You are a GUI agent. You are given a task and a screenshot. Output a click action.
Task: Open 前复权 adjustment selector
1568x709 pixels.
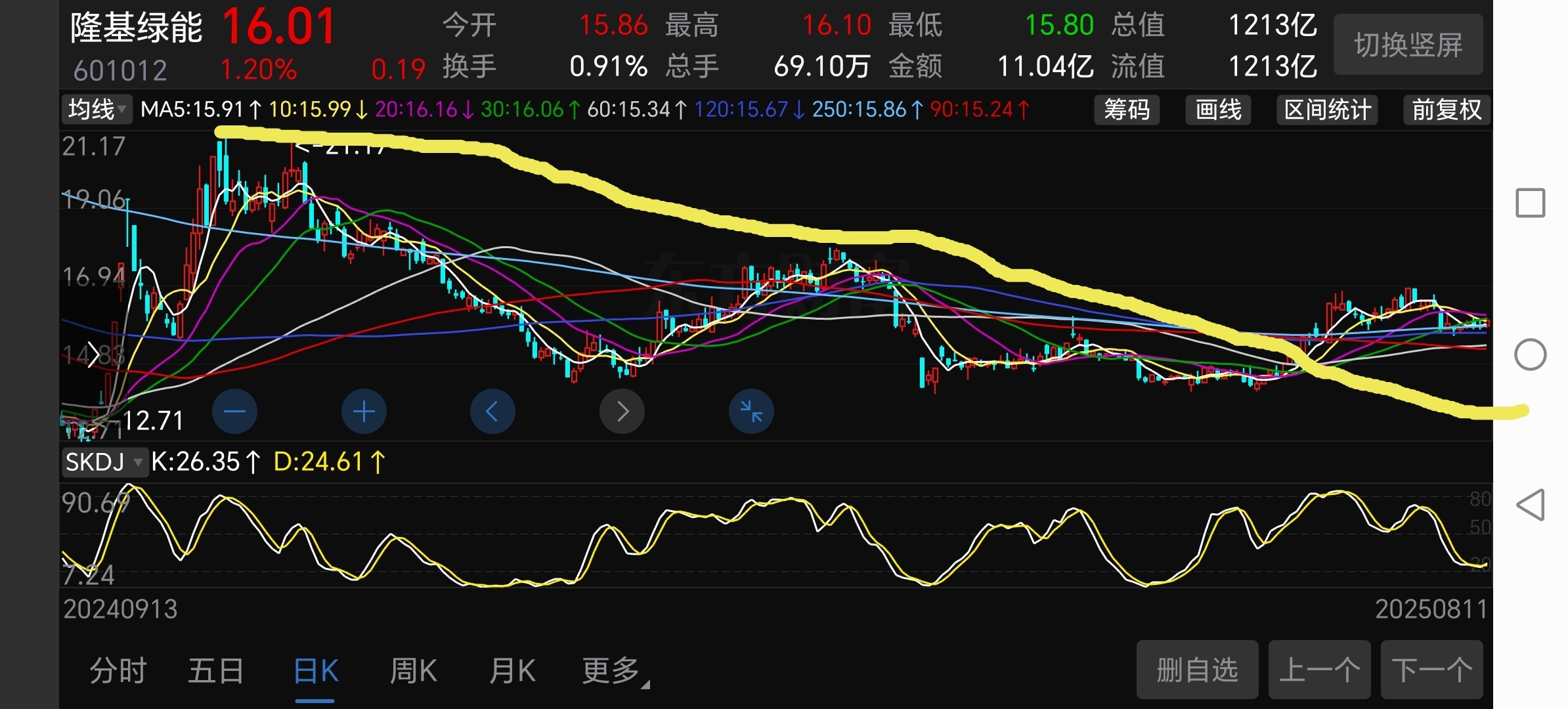[1447, 110]
